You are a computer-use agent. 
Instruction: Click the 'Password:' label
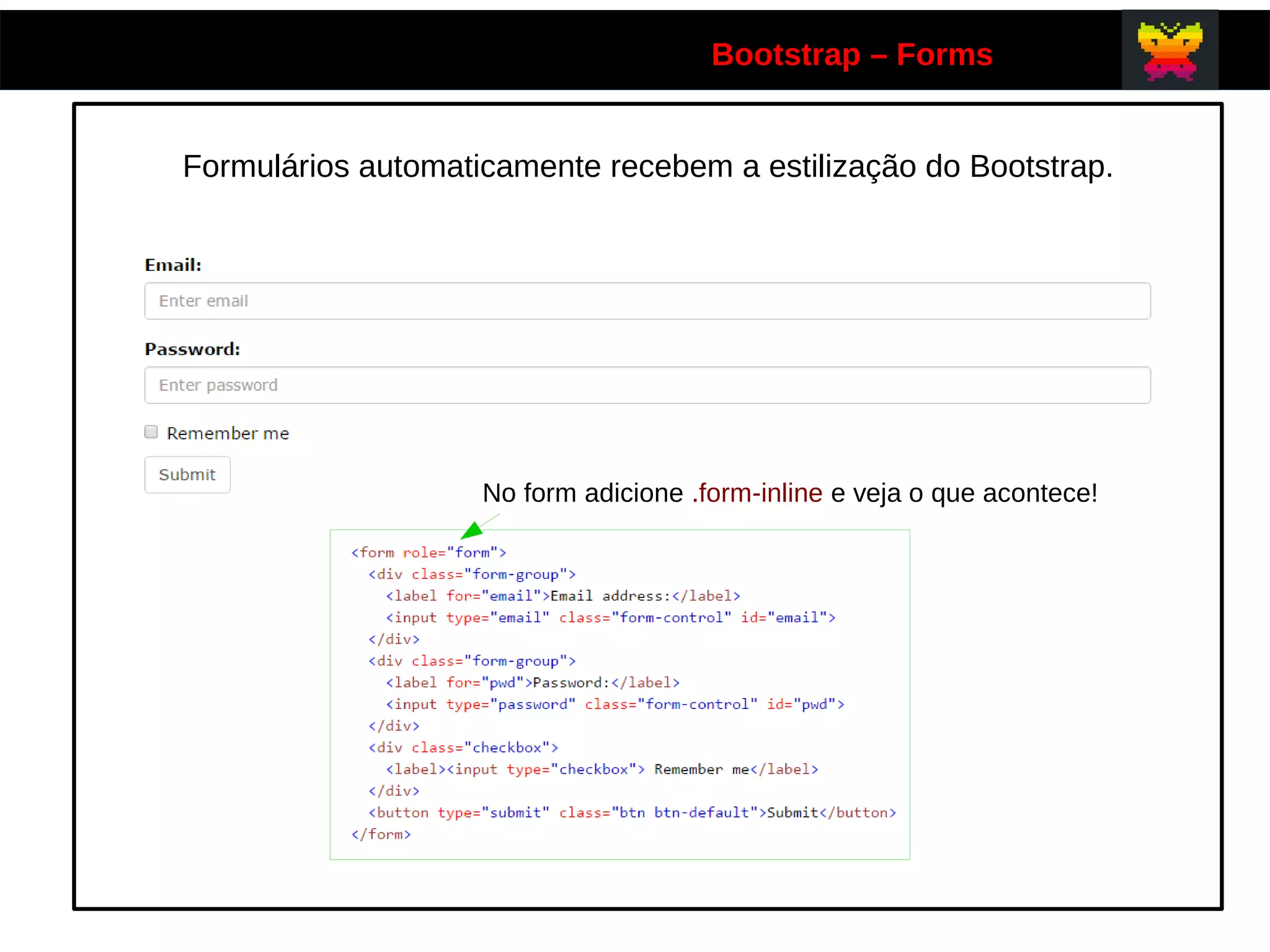tap(192, 350)
